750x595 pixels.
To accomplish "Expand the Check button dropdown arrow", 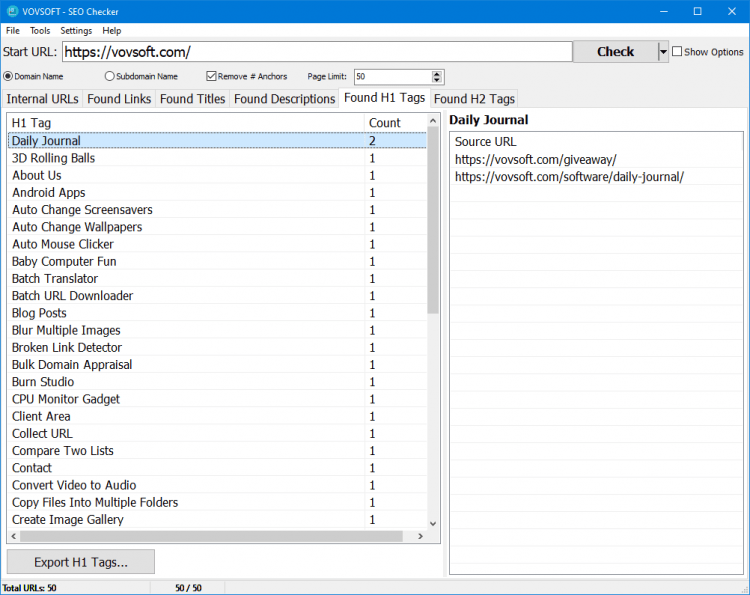I will 663,52.
